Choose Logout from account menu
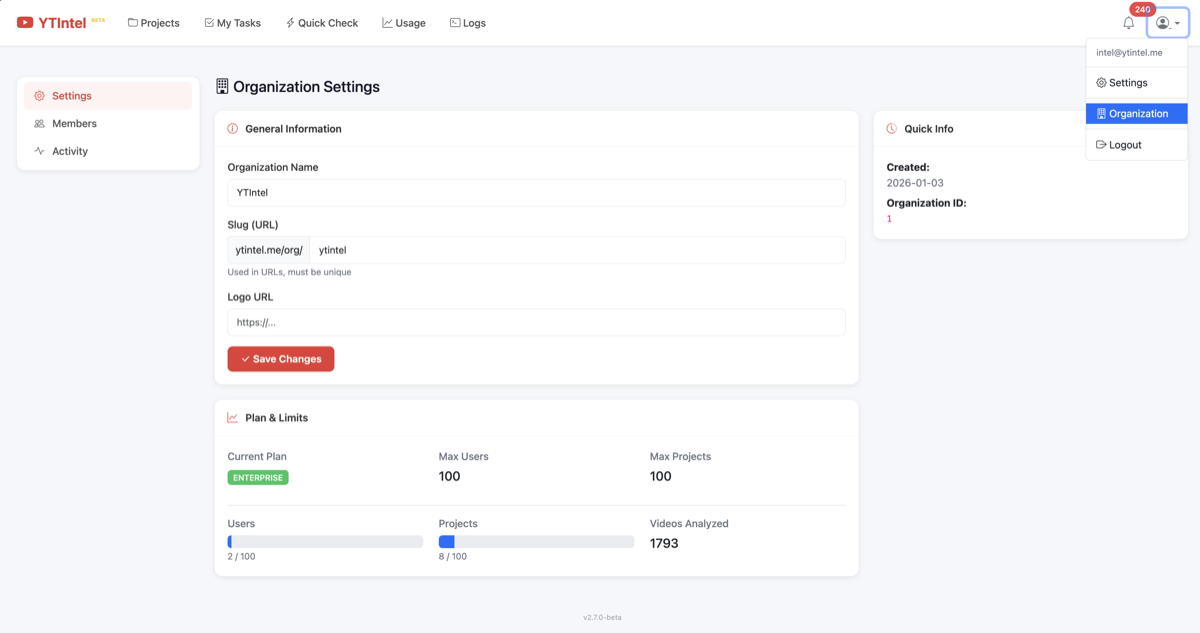This screenshot has width=1200, height=633. tap(1124, 145)
